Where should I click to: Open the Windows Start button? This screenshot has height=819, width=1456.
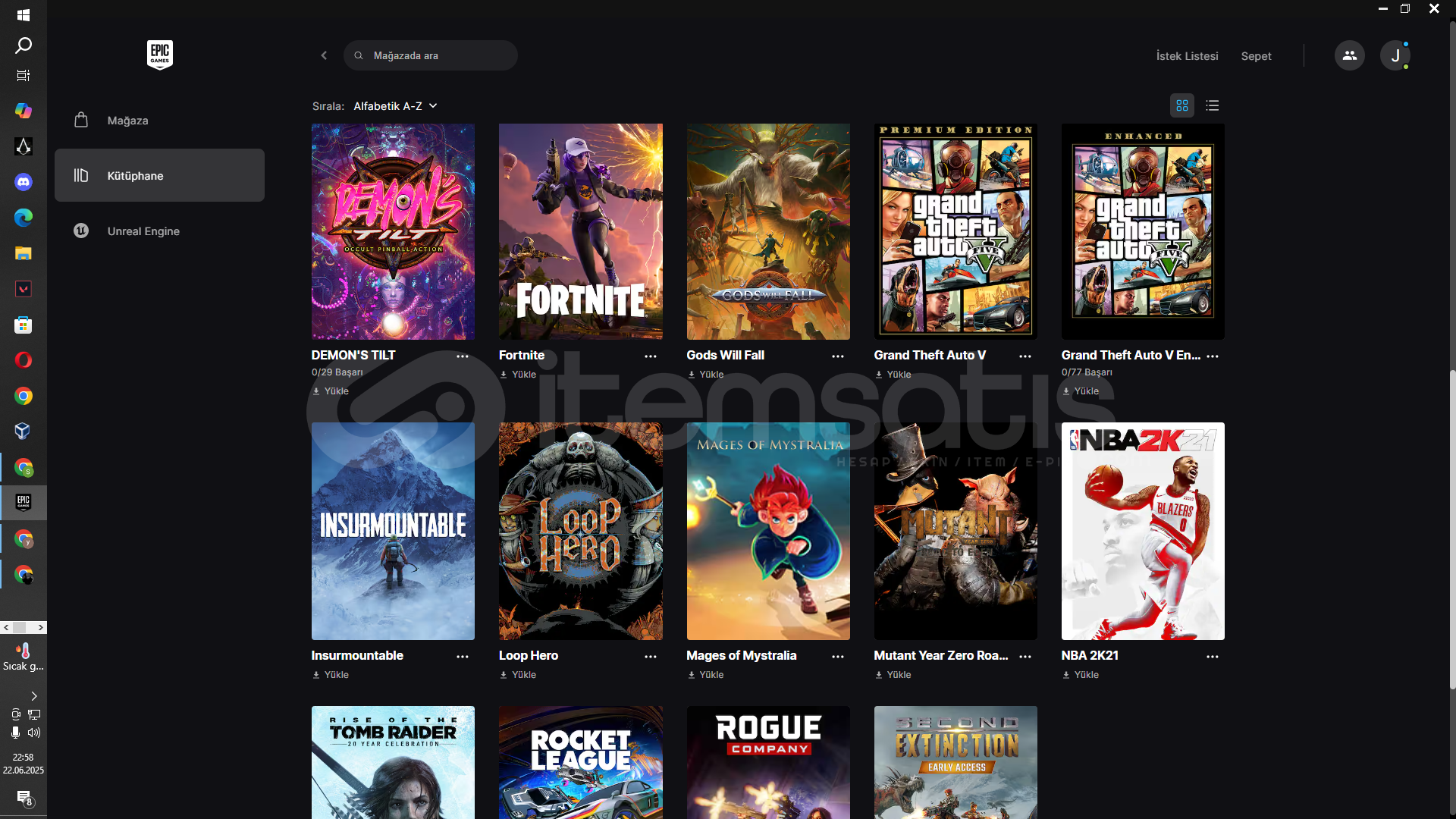pos(24,15)
